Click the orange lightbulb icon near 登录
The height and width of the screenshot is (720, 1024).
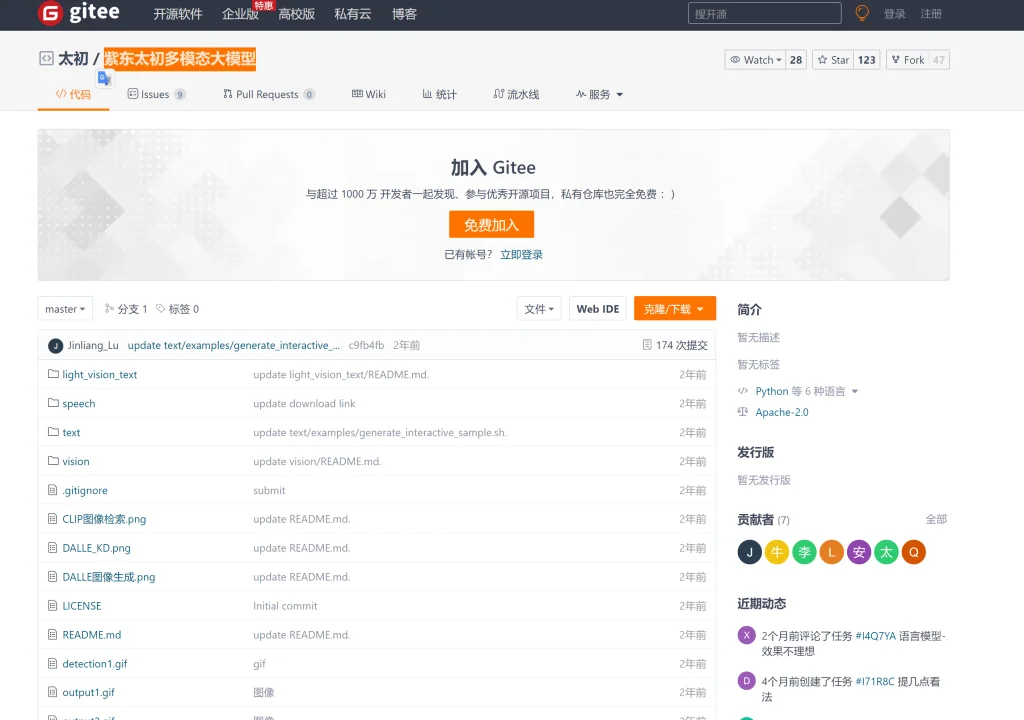(861, 14)
